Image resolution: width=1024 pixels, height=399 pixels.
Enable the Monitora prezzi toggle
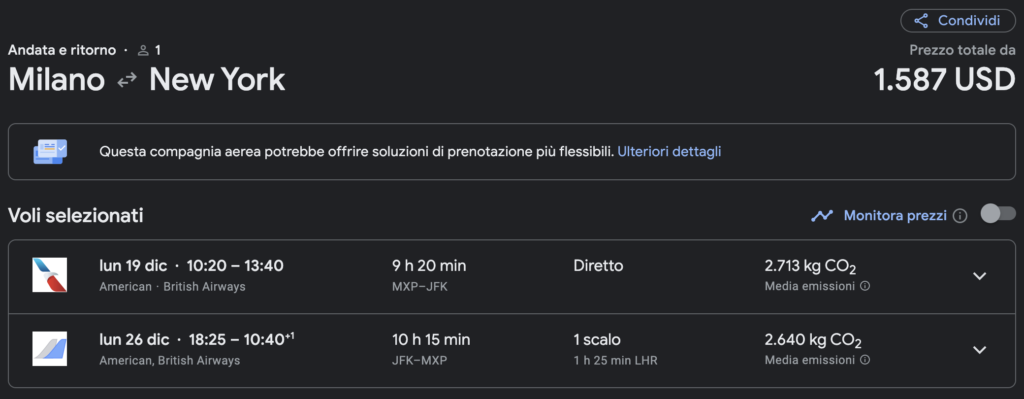(998, 214)
